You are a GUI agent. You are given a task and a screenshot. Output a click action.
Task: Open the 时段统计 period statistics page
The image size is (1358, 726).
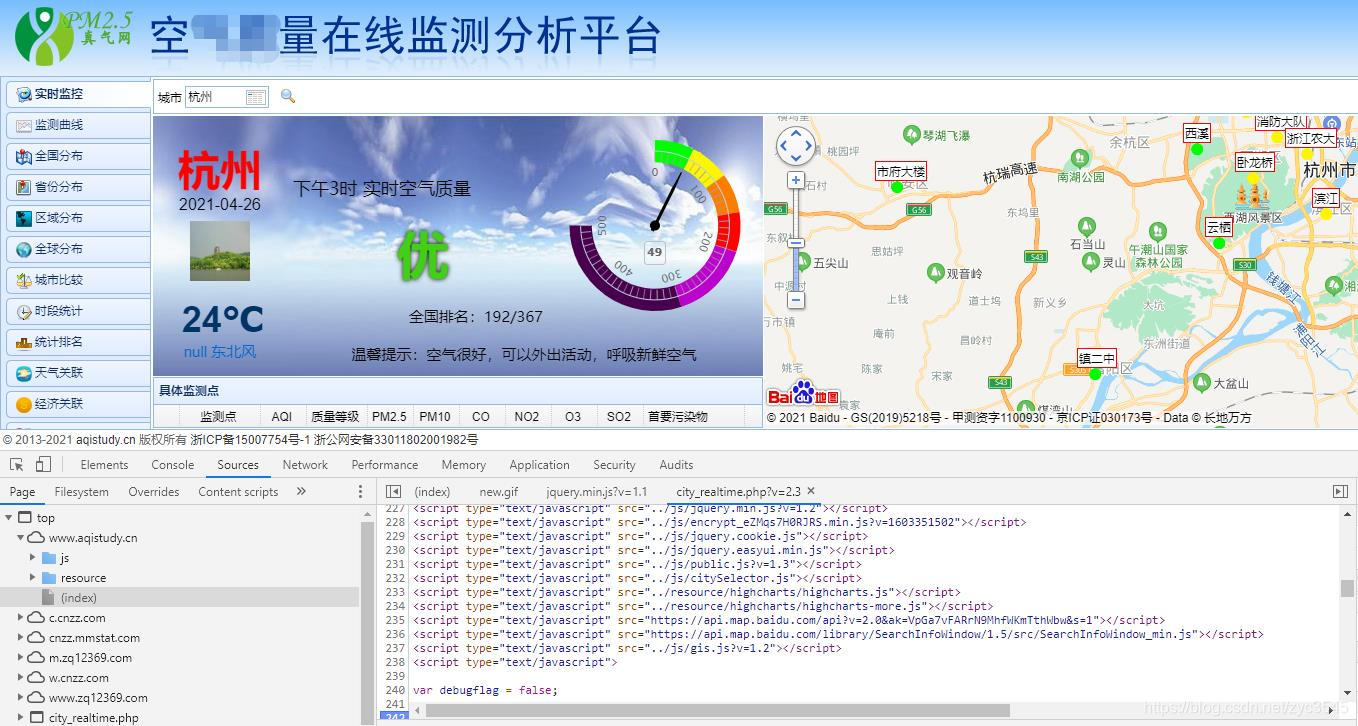click(x=78, y=311)
